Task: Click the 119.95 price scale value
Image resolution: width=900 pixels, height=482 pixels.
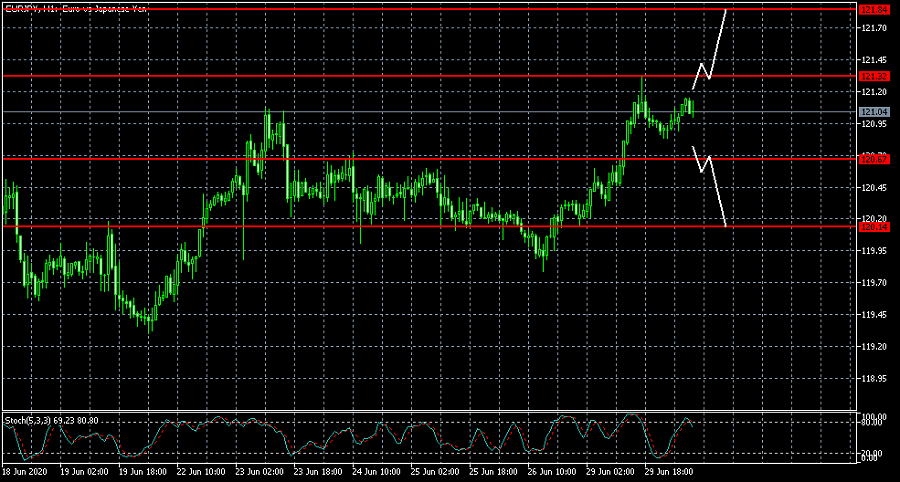Action: click(x=875, y=251)
